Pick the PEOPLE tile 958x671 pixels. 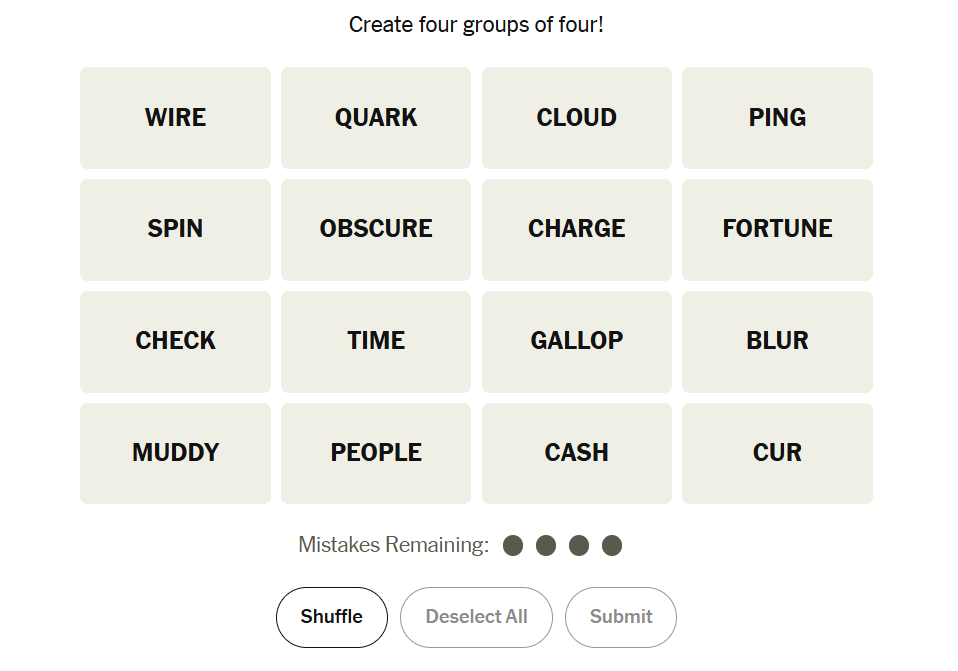coord(376,453)
